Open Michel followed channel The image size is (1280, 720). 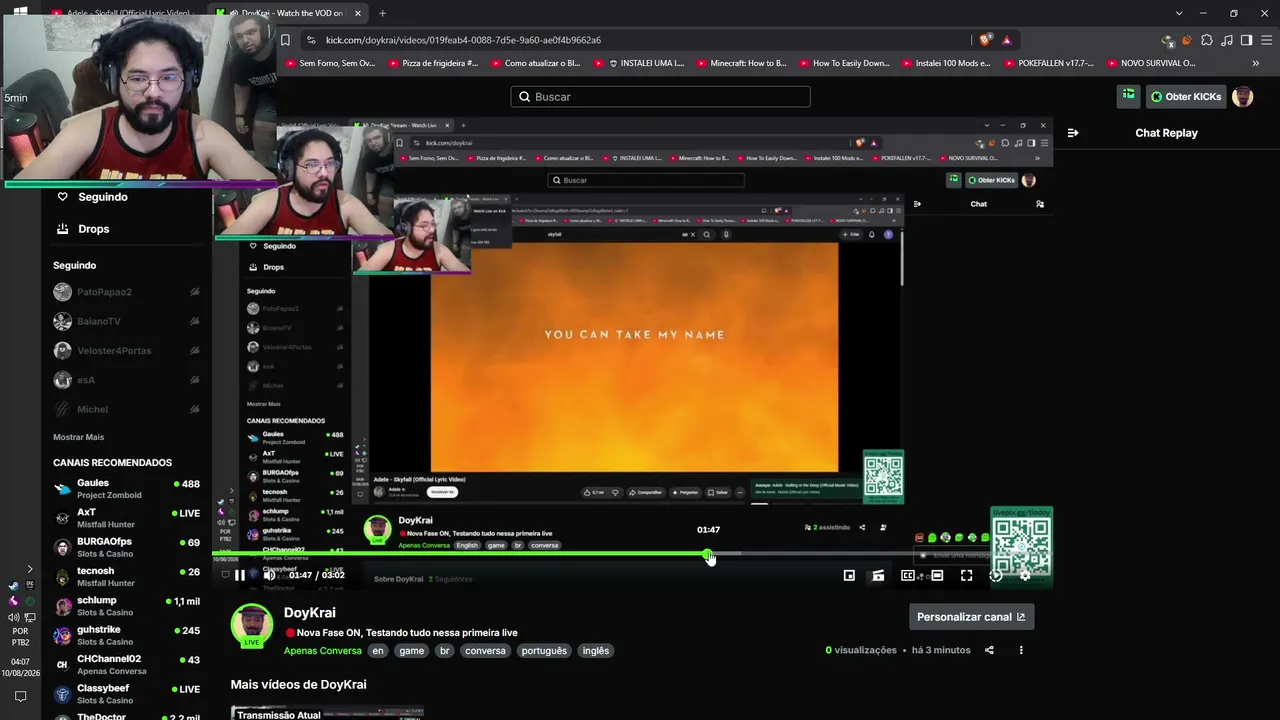coord(126,409)
